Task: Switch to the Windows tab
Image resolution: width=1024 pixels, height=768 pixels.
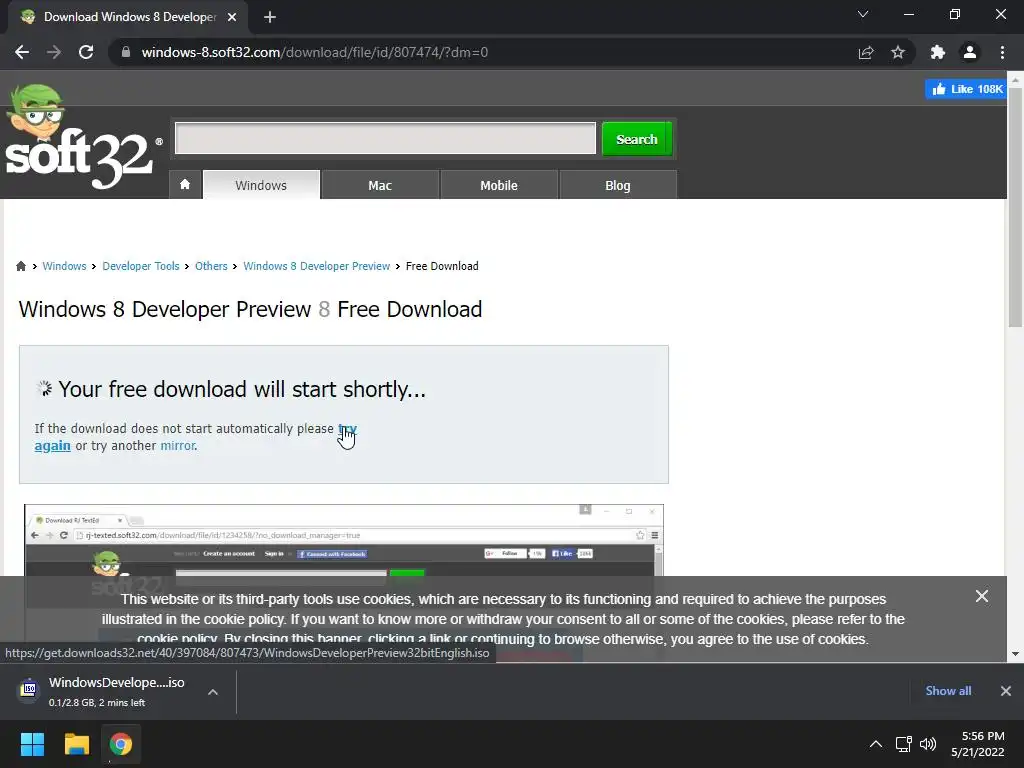Action: coord(261,185)
